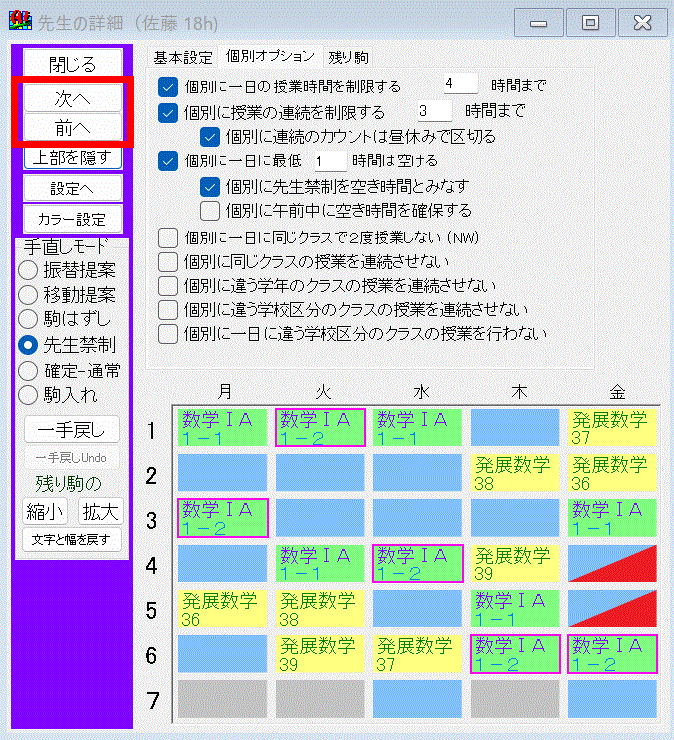Select 確定-通常 radio option
This screenshot has height=740, width=674.
coord(69,370)
